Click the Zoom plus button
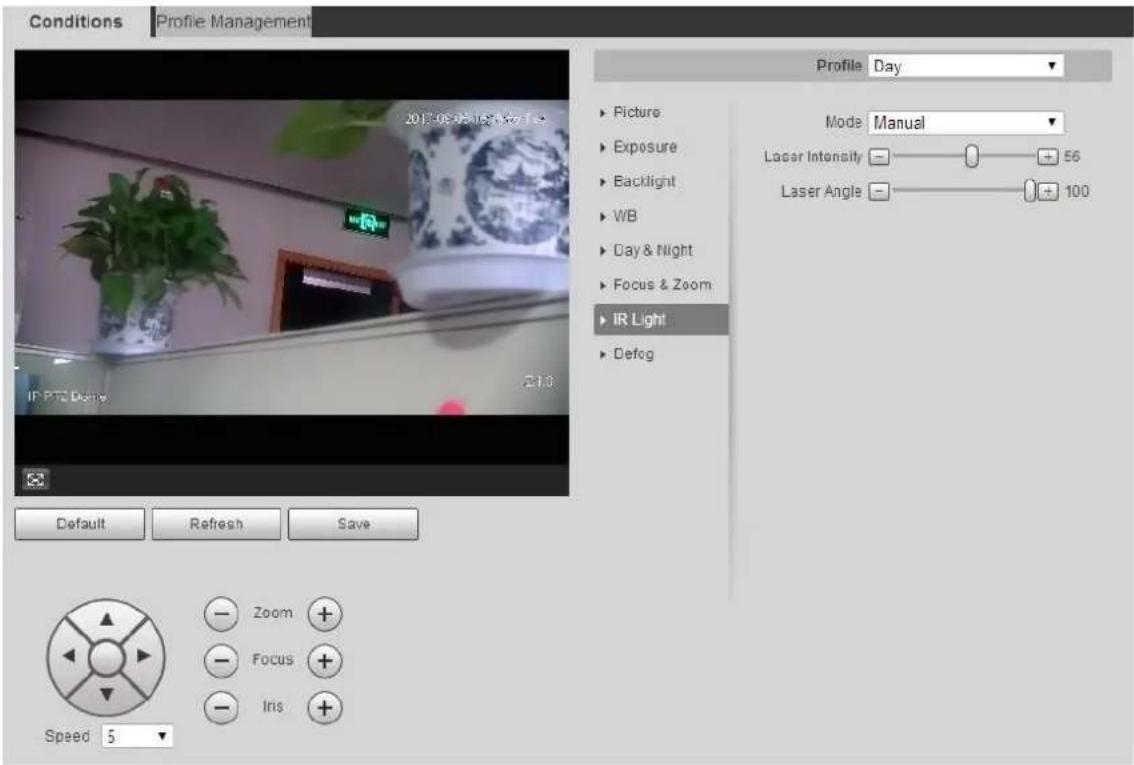1134x765 pixels. click(325, 614)
